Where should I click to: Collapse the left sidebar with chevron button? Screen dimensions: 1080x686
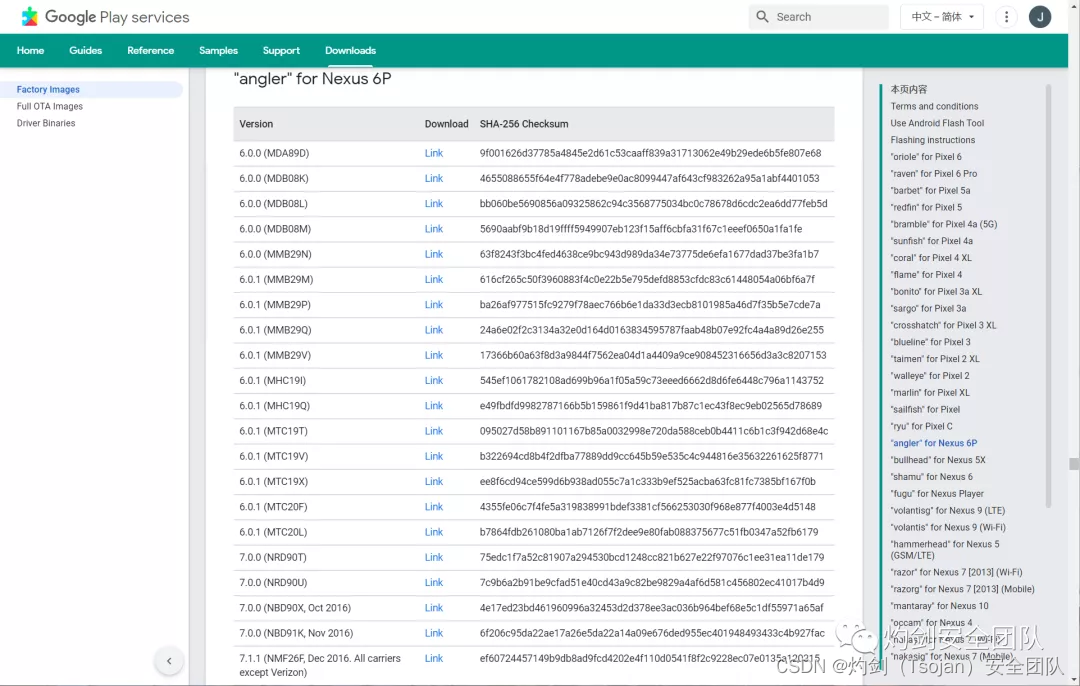(169, 661)
